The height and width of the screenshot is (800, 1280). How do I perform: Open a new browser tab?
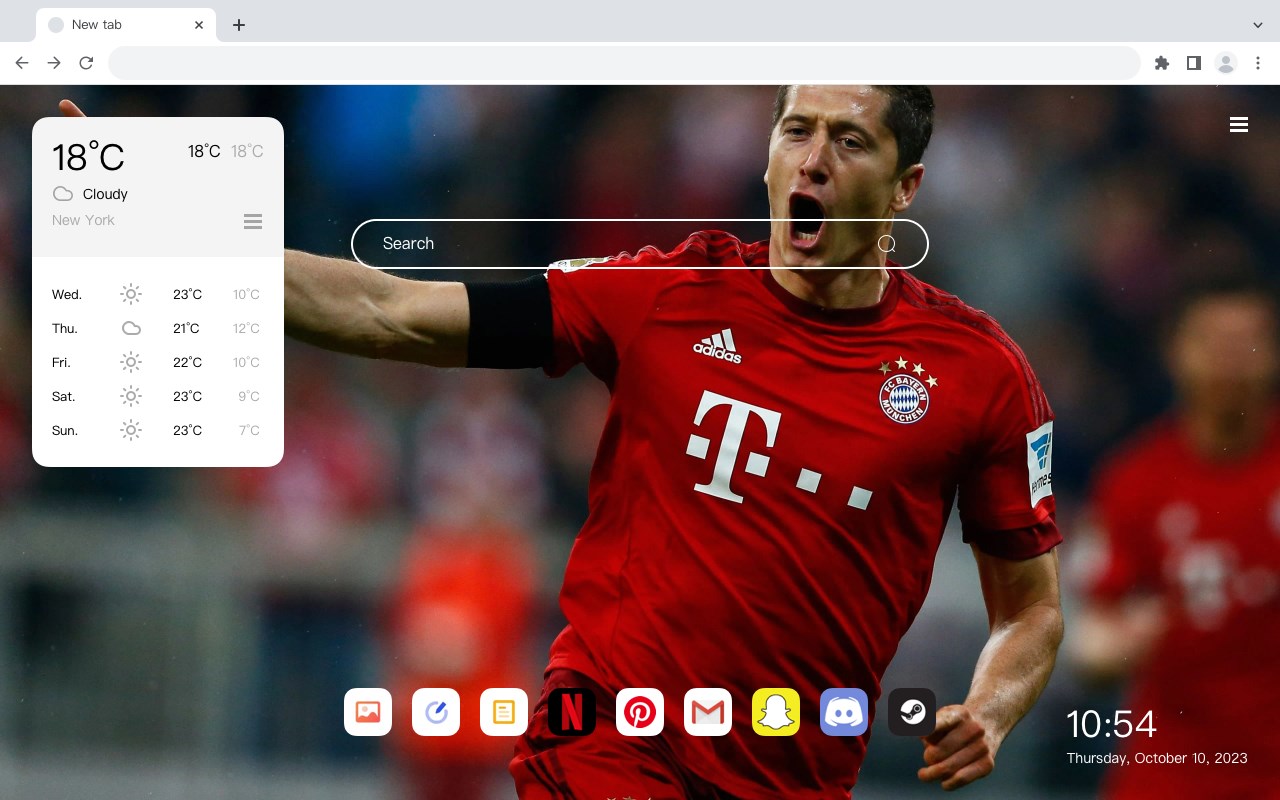point(238,25)
